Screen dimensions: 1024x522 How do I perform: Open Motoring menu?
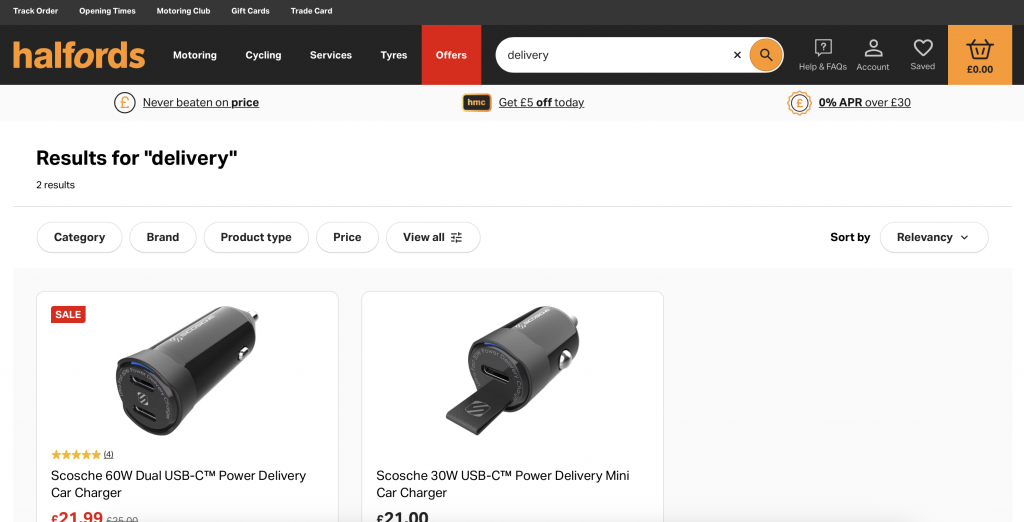[195, 55]
